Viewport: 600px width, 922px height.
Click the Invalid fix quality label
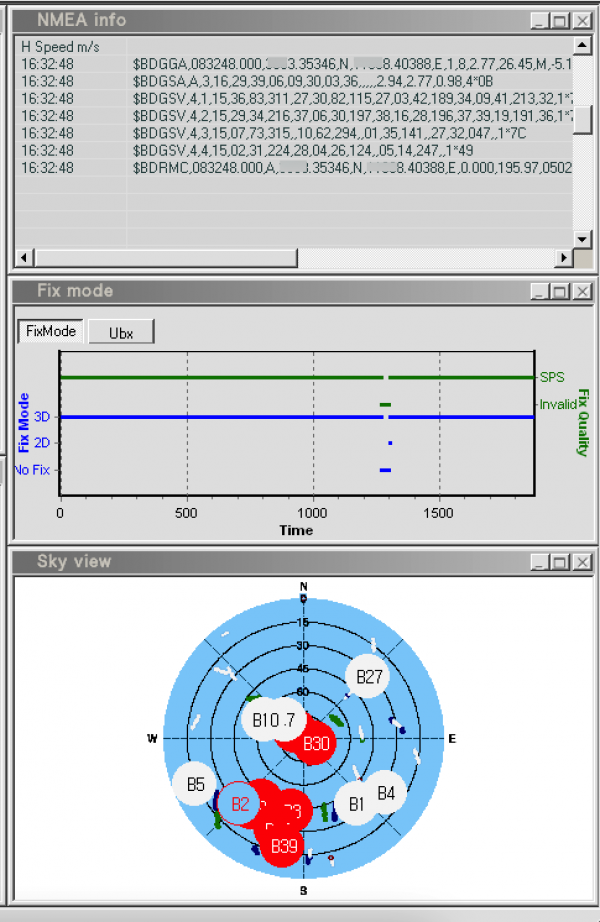pyautogui.click(x=558, y=405)
